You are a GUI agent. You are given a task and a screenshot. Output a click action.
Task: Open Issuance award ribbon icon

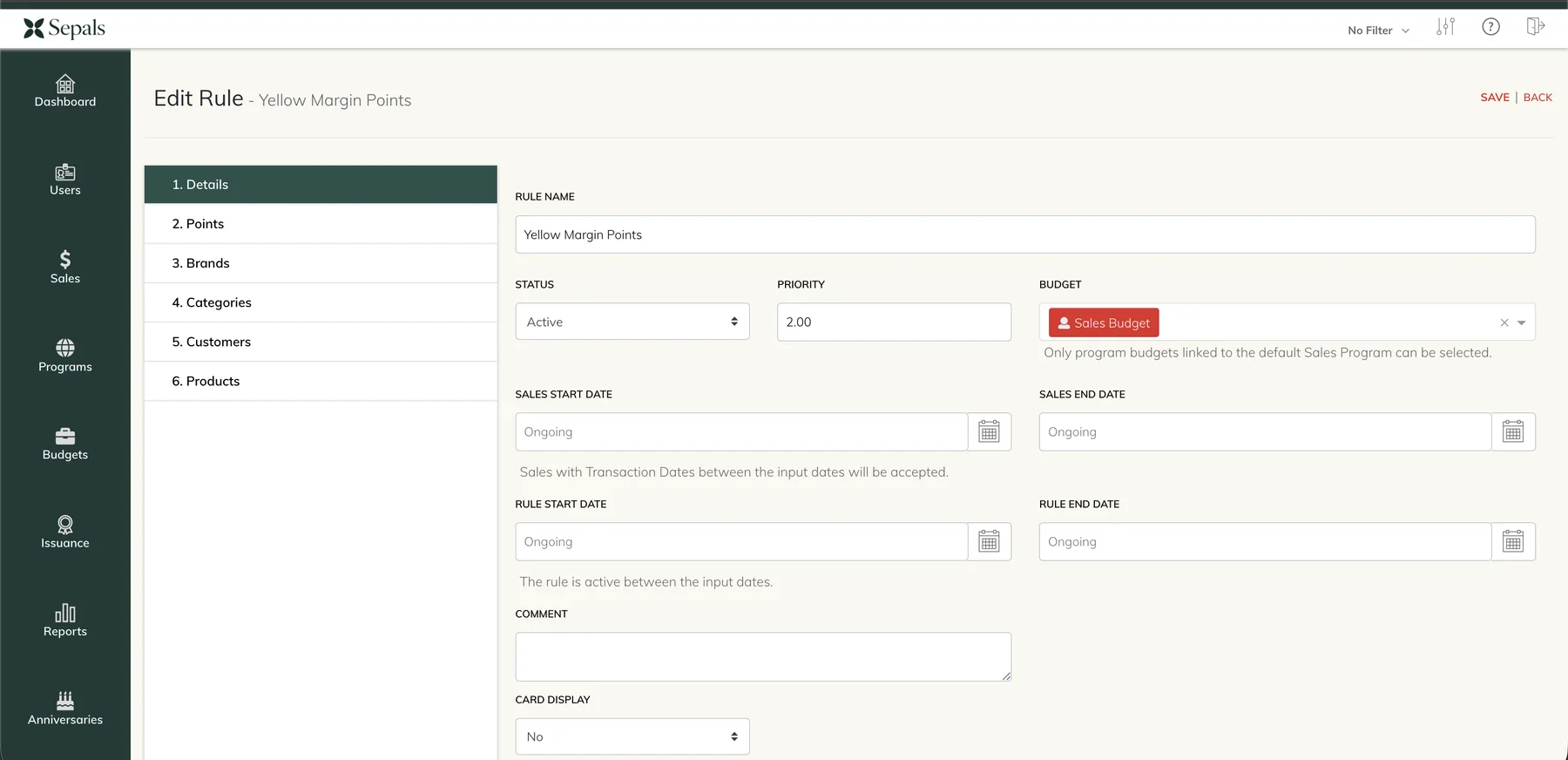(x=65, y=524)
